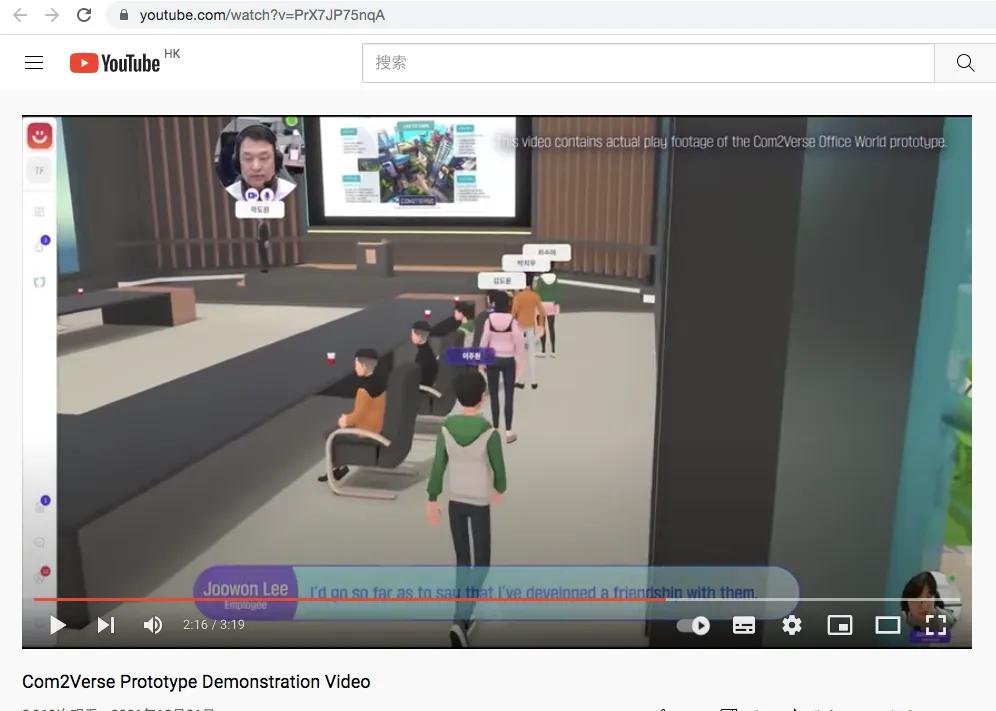Seek using the red video progress bar
Screen dimensions: 996x711
click(497, 599)
